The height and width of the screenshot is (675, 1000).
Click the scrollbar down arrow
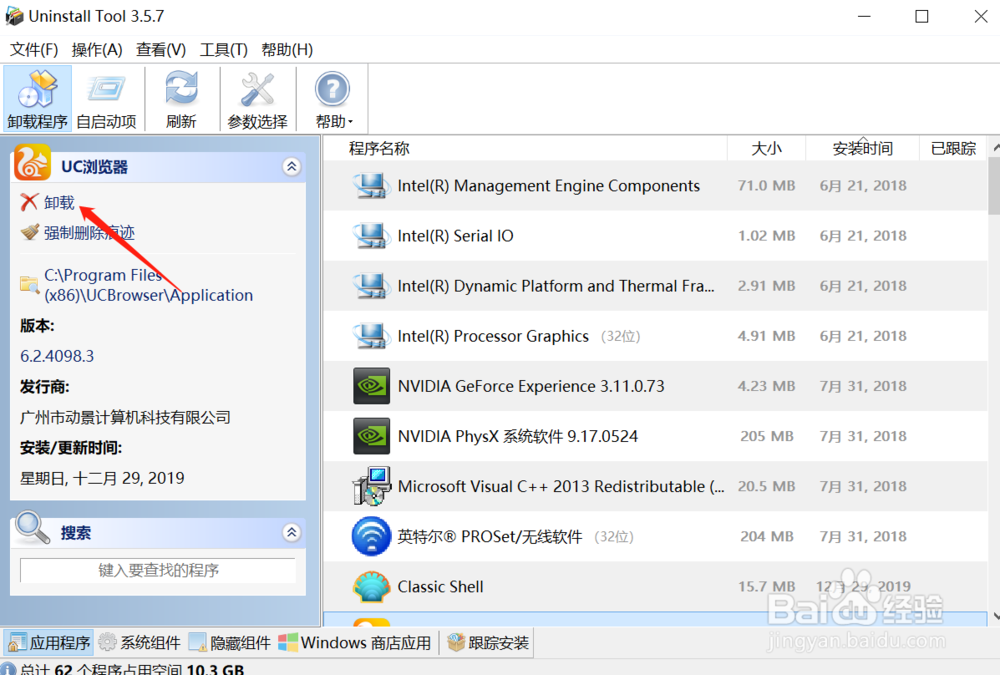click(996, 616)
